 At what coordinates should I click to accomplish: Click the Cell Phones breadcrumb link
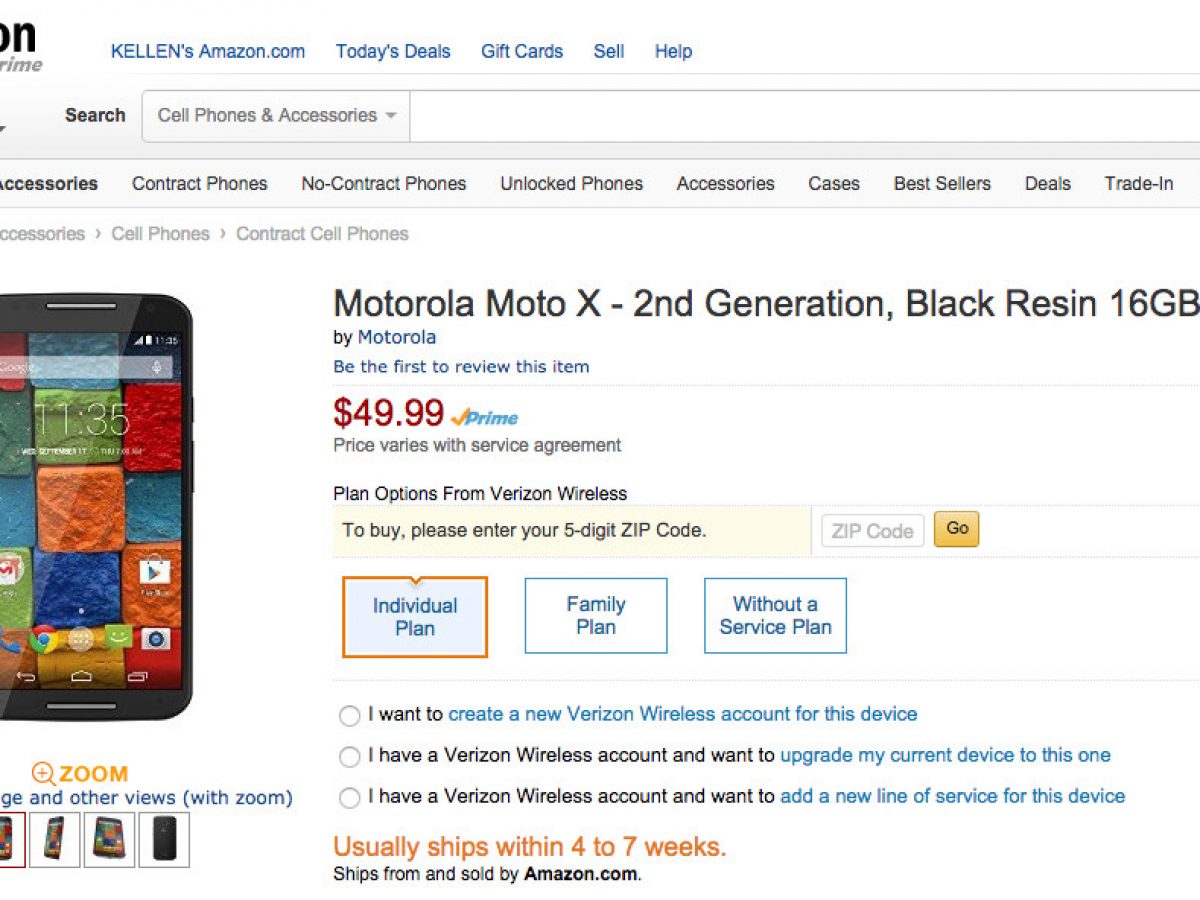[x=160, y=233]
